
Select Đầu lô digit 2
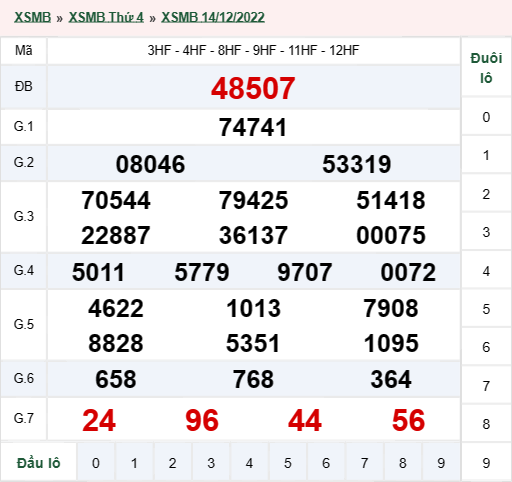pyautogui.click(x=172, y=463)
